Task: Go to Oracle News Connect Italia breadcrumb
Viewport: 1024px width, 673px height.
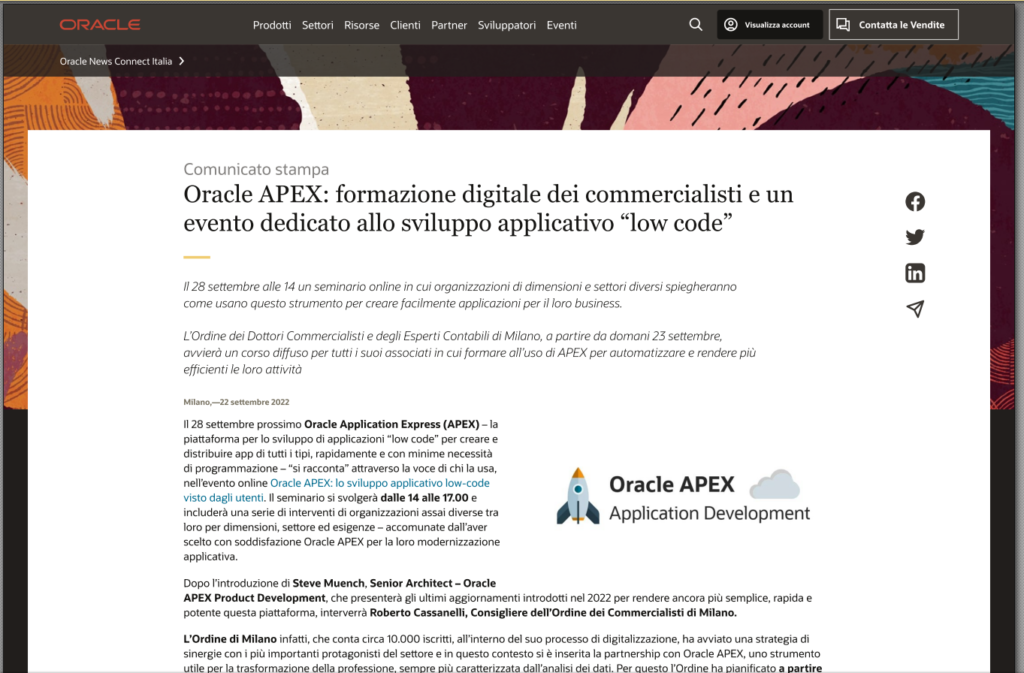Action: (x=116, y=61)
